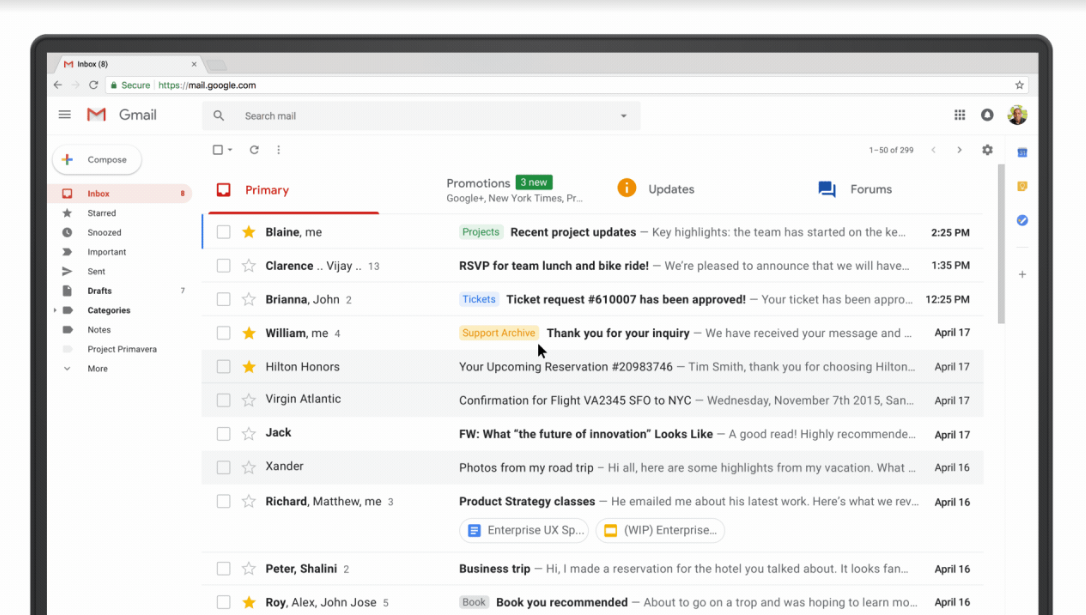Viewport: 1086px width, 615px height.
Task: Close the Inbox browser tab
Action: 194,64
